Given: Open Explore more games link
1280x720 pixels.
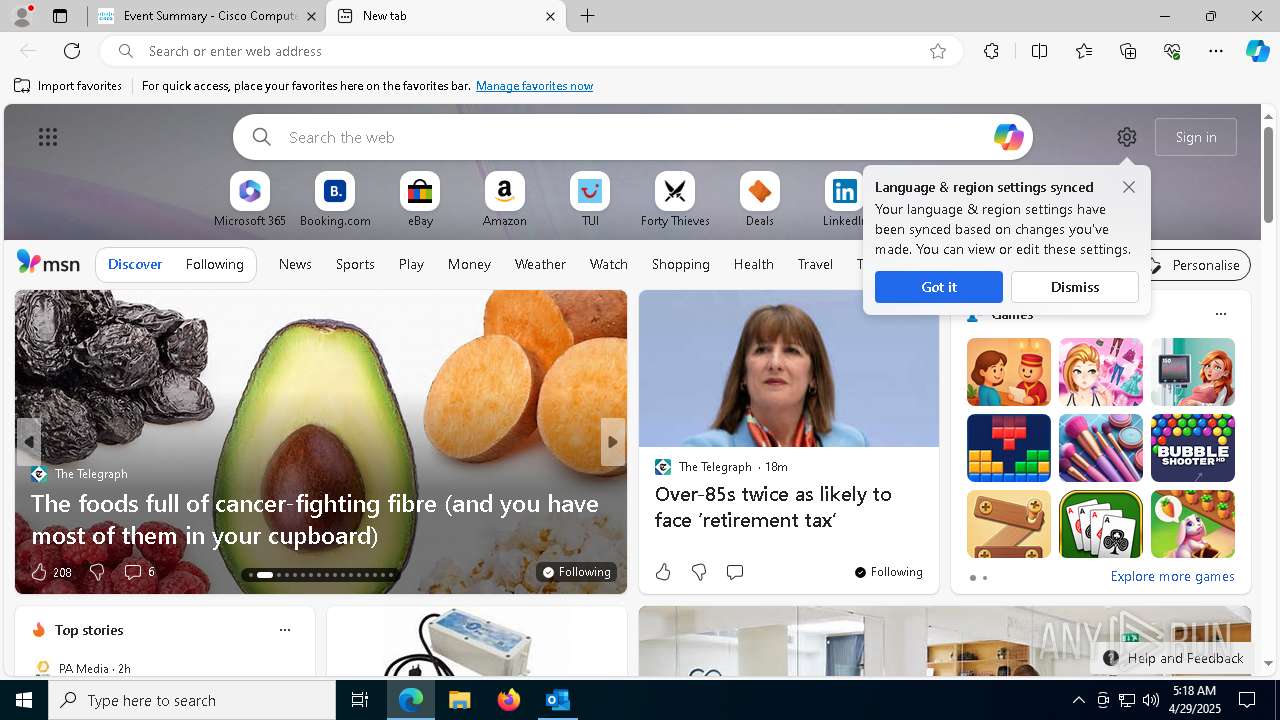Looking at the screenshot, I should [1172, 576].
